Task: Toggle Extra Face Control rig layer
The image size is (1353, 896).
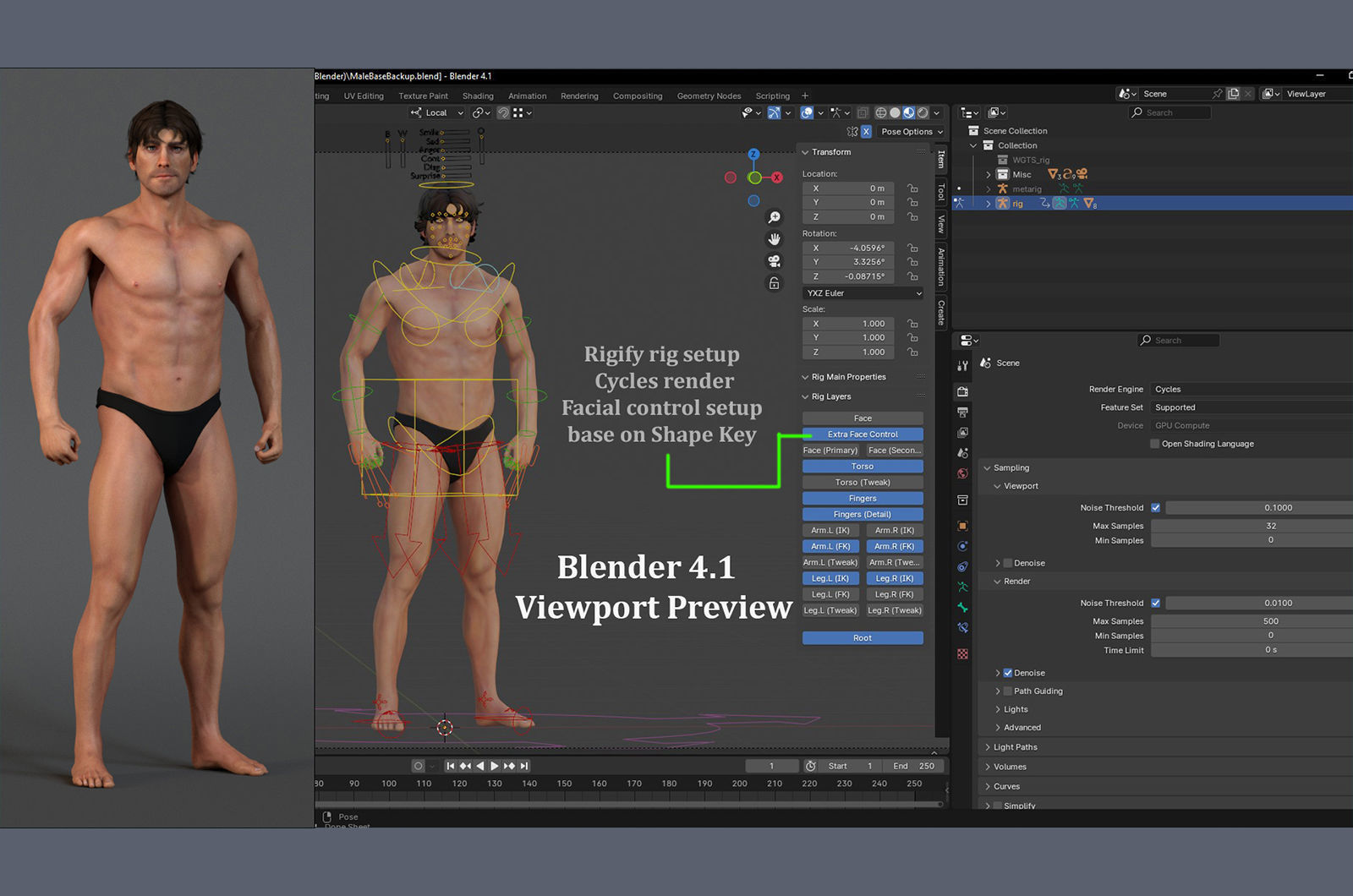Action: point(863,434)
